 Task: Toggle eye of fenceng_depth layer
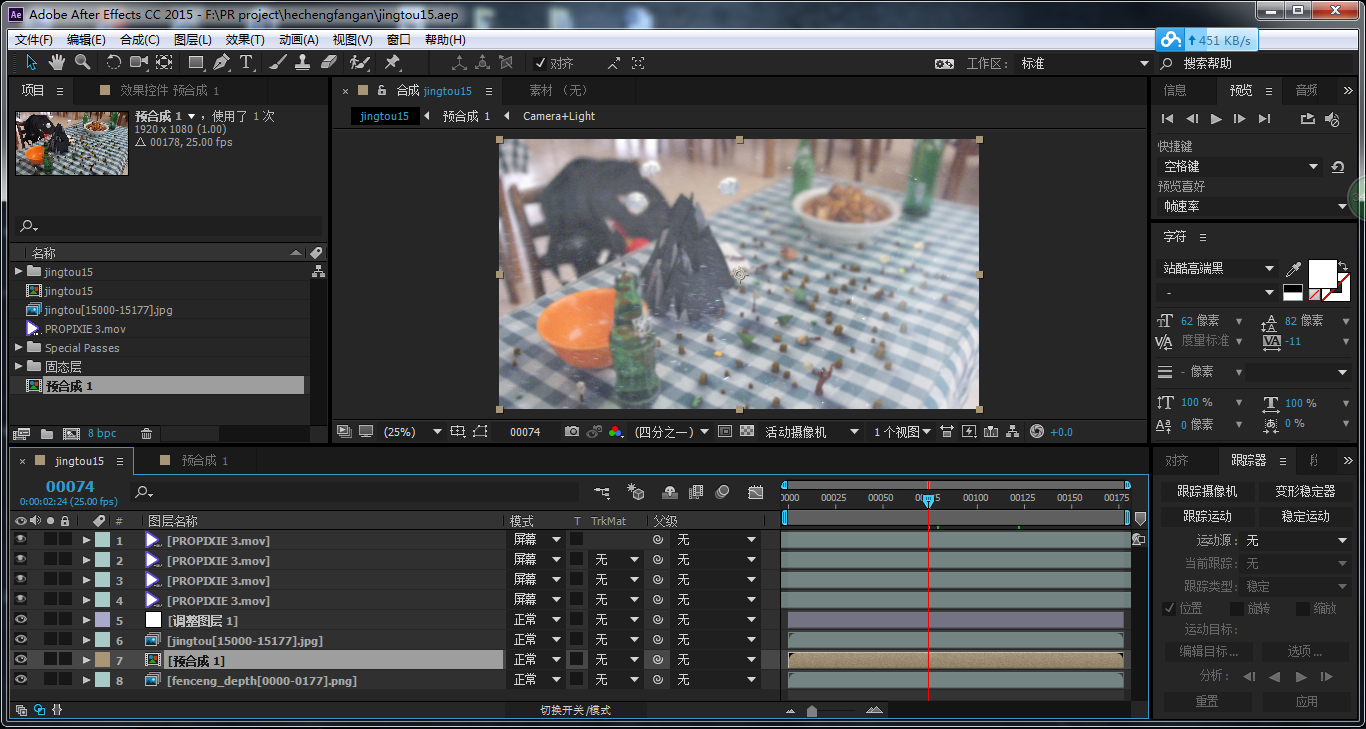coord(20,680)
